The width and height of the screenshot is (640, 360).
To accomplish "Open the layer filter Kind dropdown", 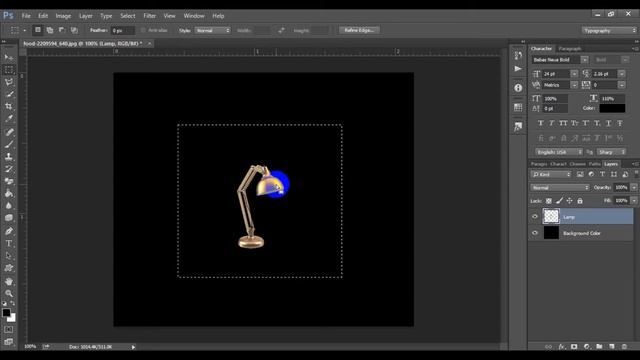I will click(551, 174).
